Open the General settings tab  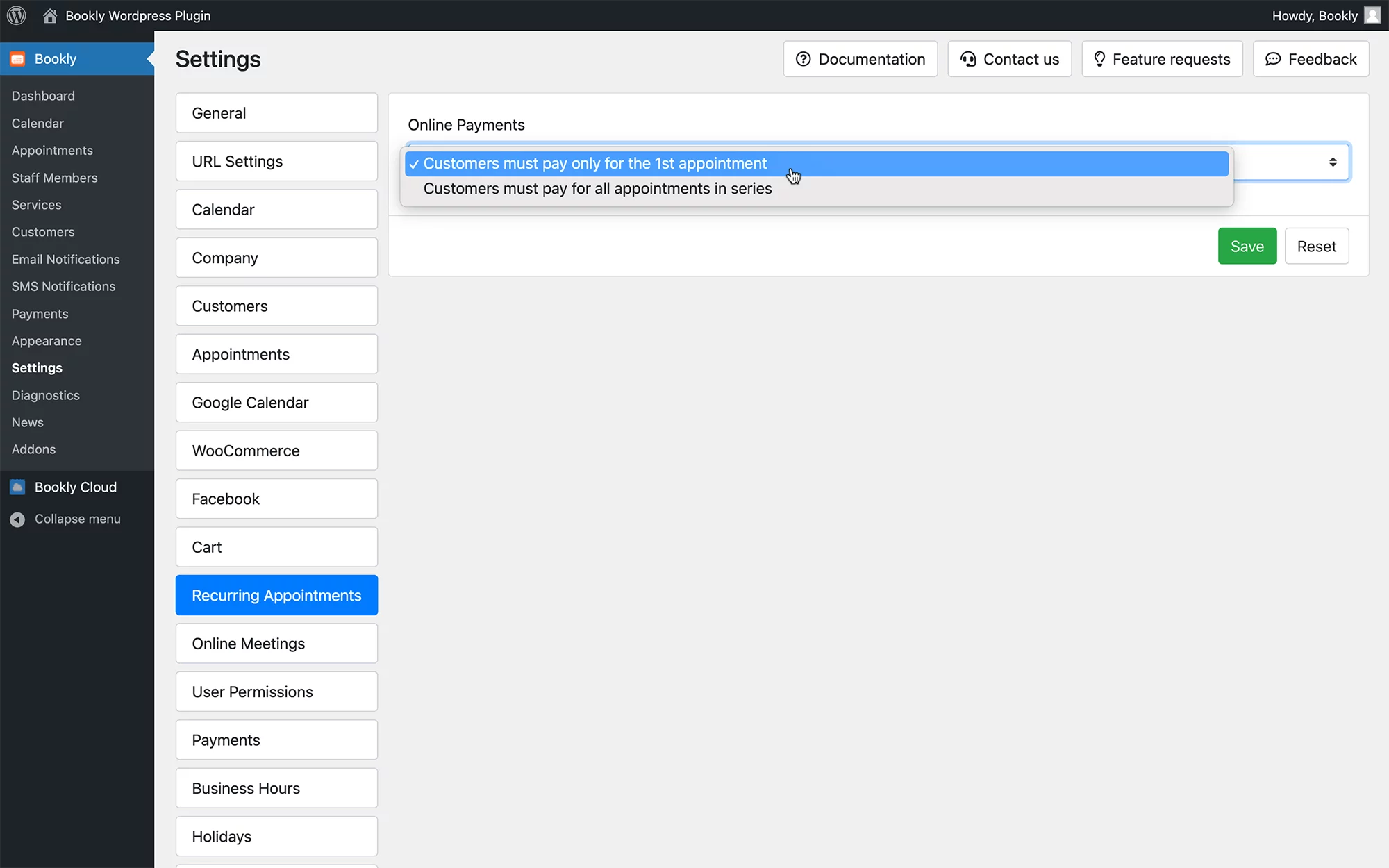(x=276, y=113)
